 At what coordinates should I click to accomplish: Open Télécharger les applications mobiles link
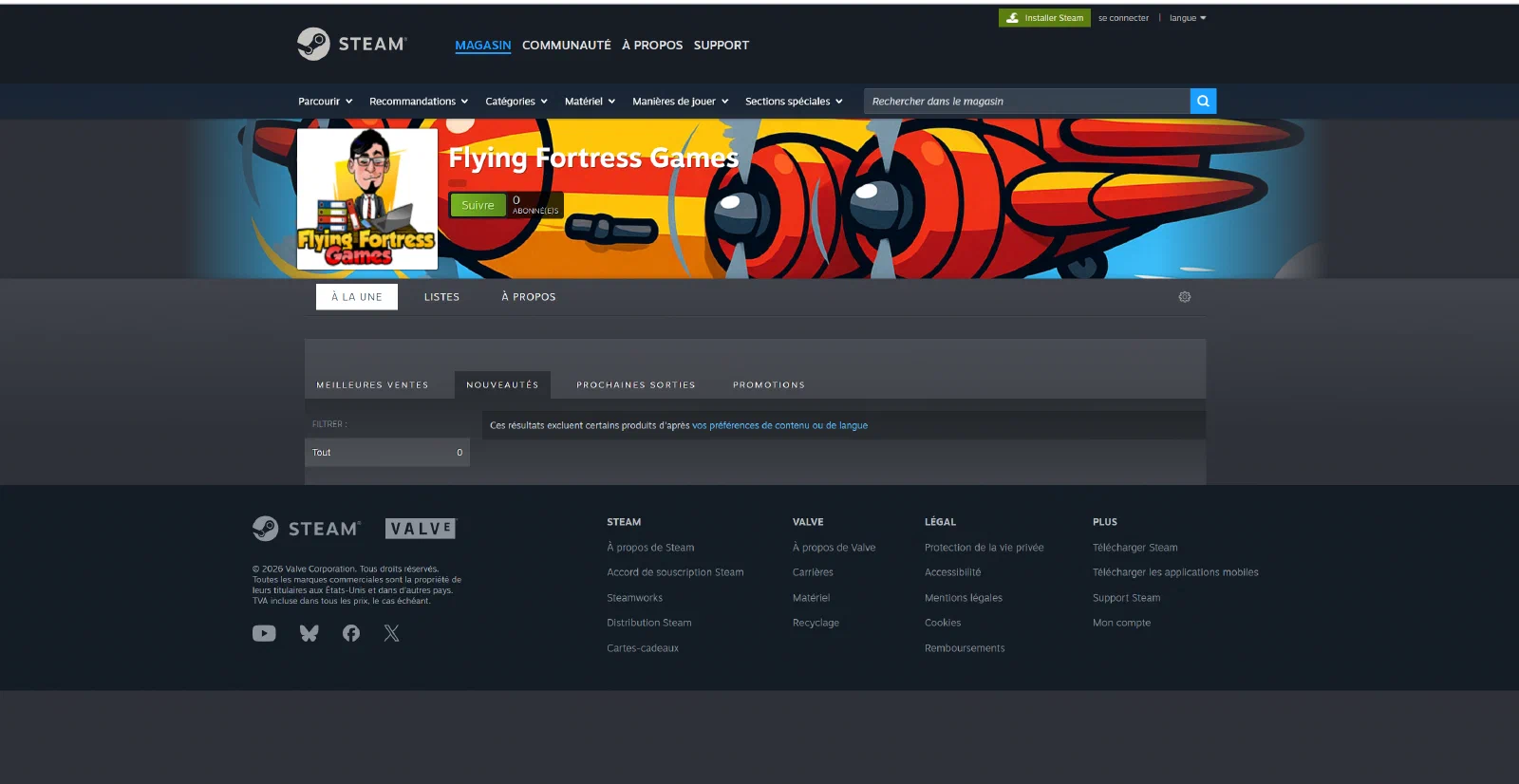pos(1175,572)
